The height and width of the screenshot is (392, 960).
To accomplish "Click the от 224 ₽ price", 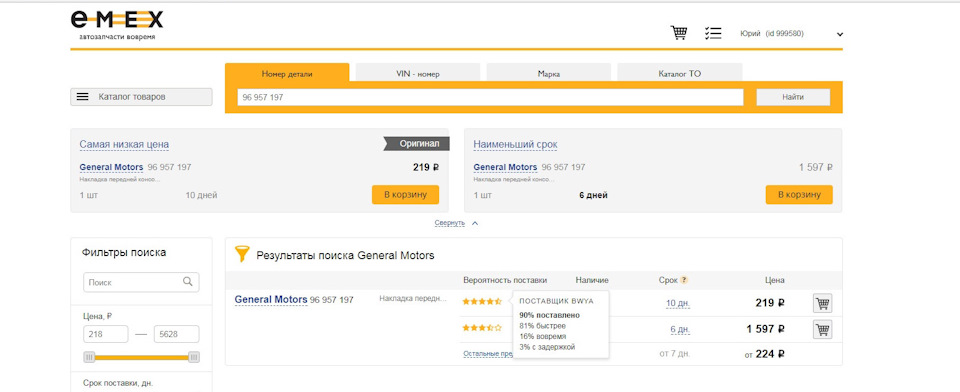I will click(x=765, y=353).
